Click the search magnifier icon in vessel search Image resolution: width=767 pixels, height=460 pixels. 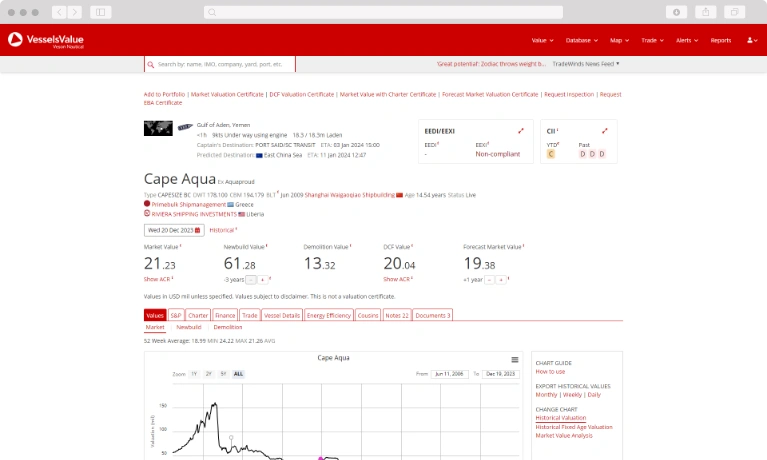click(x=151, y=65)
